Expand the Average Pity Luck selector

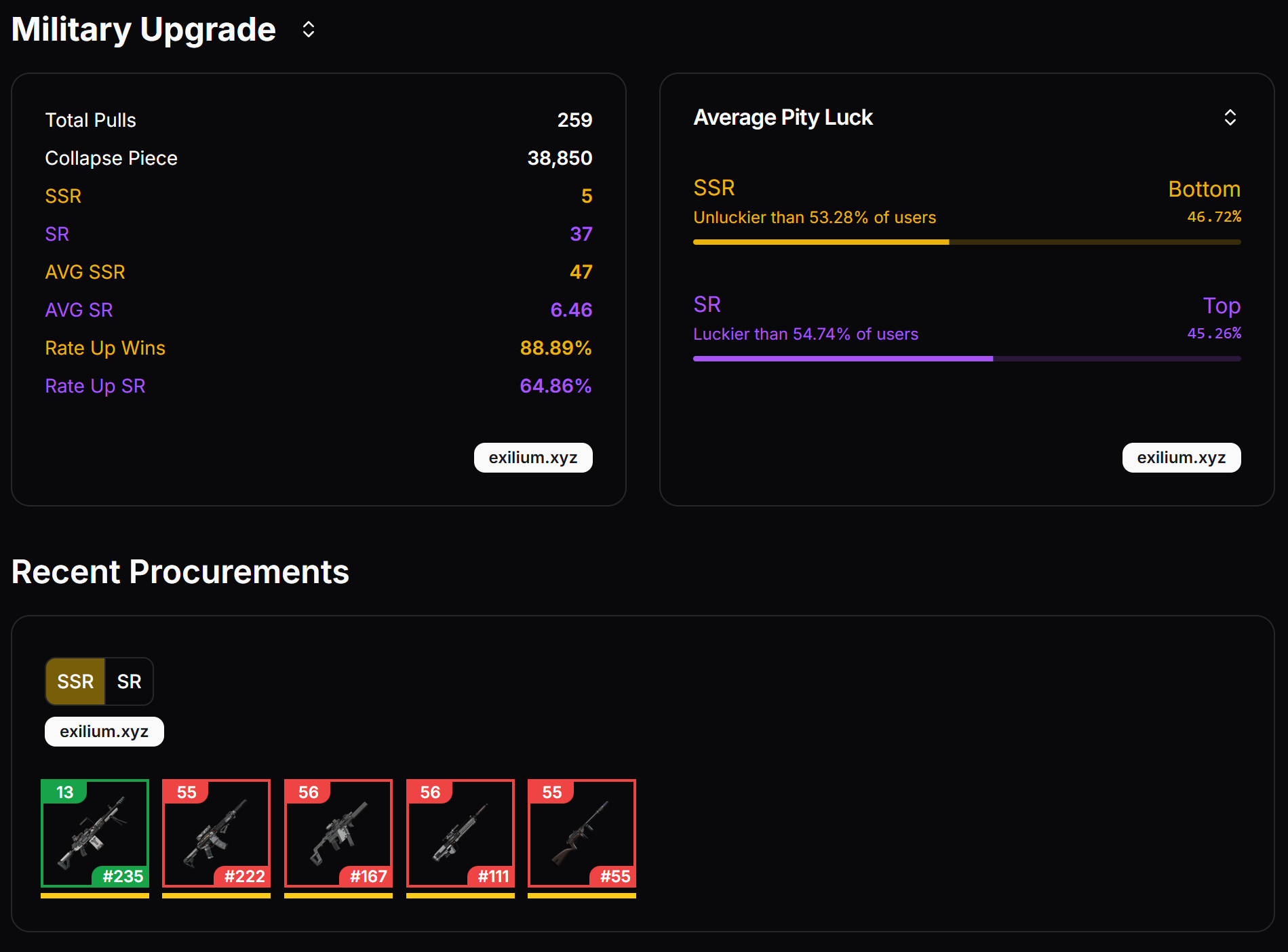(1230, 117)
